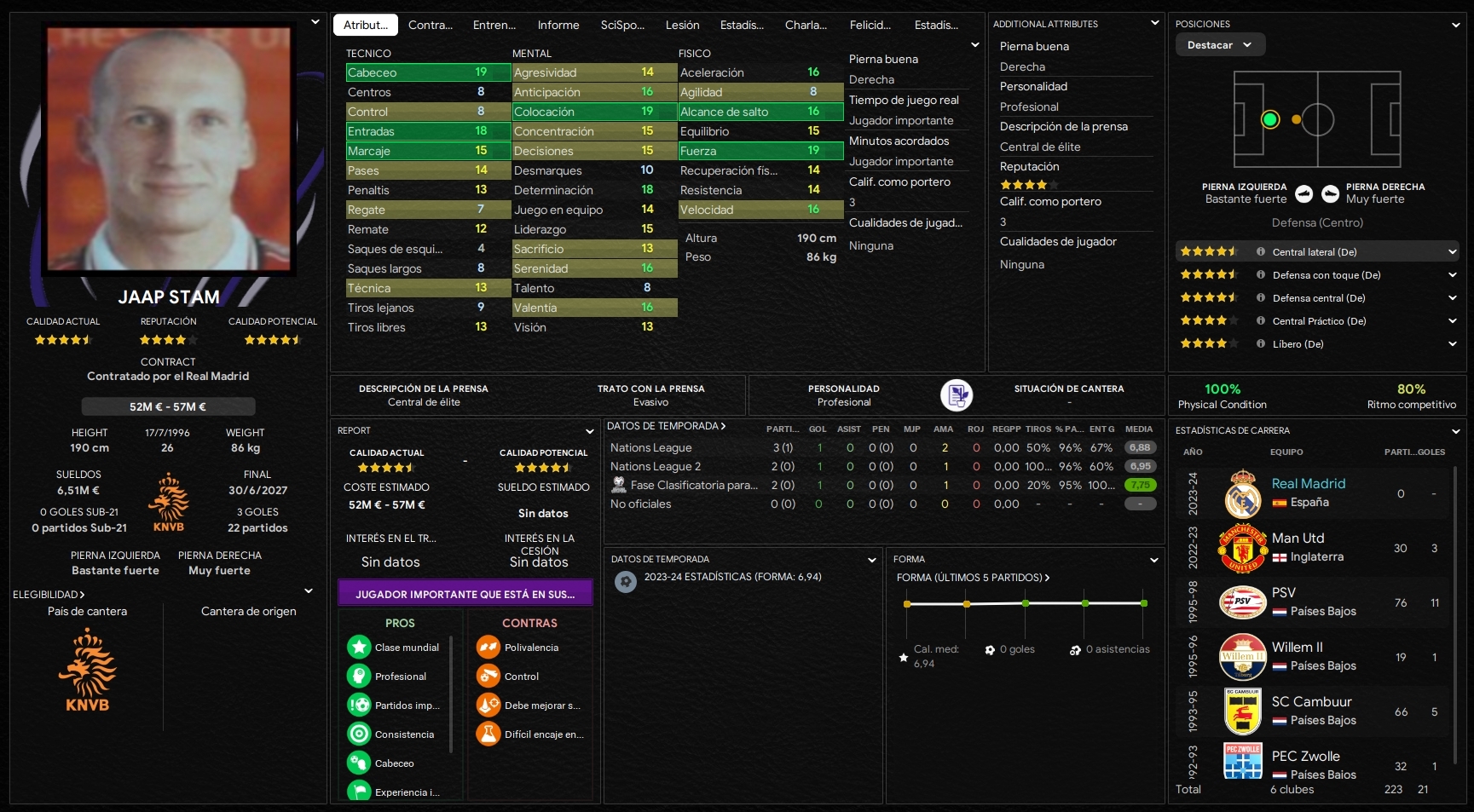Open the FORMA panel dropdown arrow
Image resolution: width=1474 pixels, height=812 pixels.
click(x=1154, y=560)
